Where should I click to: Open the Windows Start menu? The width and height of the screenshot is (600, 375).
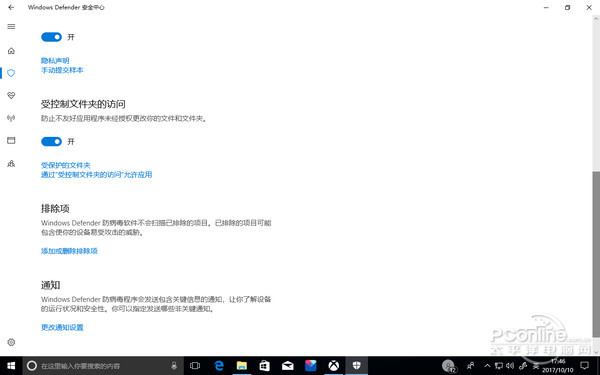(11, 366)
